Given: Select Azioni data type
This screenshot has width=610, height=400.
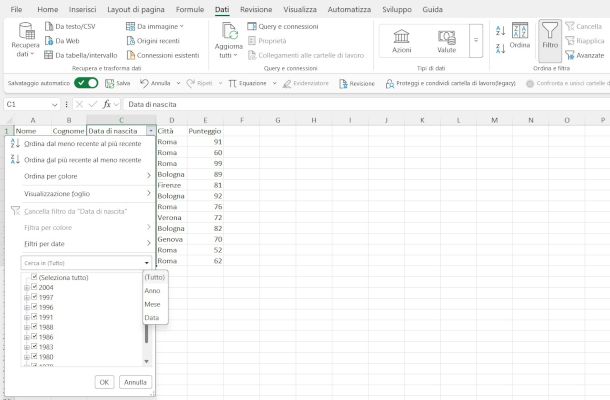Looking at the screenshot, I should [401, 41].
